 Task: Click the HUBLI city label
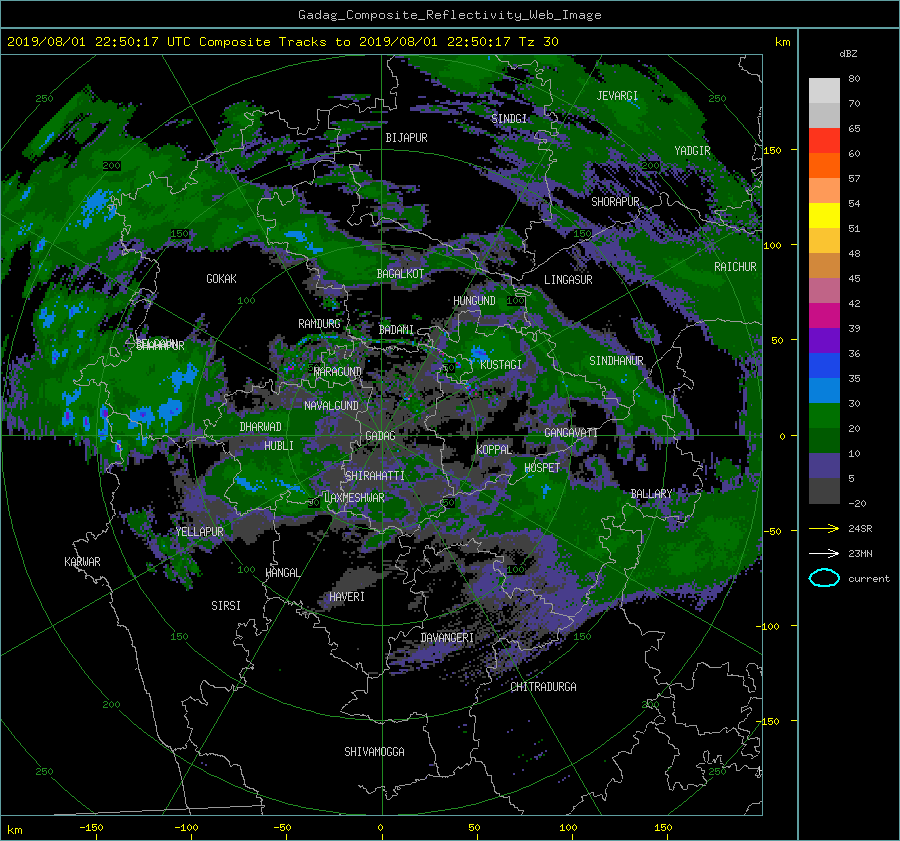[279, 445]
